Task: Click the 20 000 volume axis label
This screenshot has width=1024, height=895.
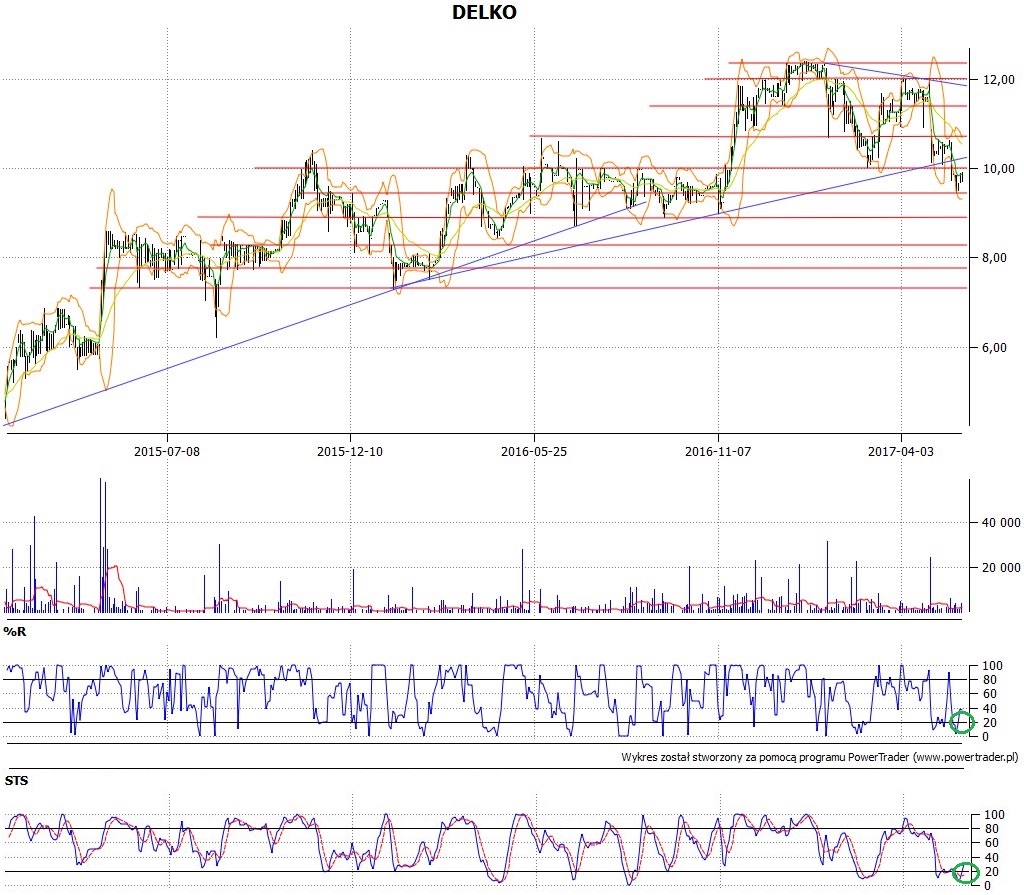Action: point(1001,568)
